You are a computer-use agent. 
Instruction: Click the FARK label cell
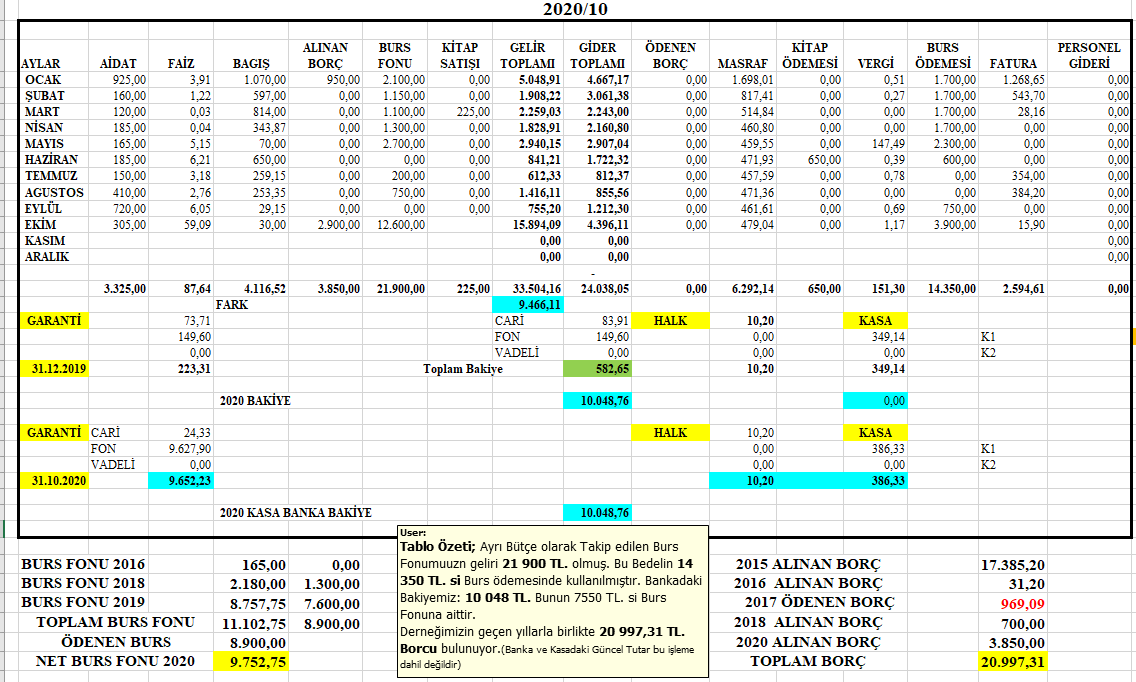[x=232, y=304]
